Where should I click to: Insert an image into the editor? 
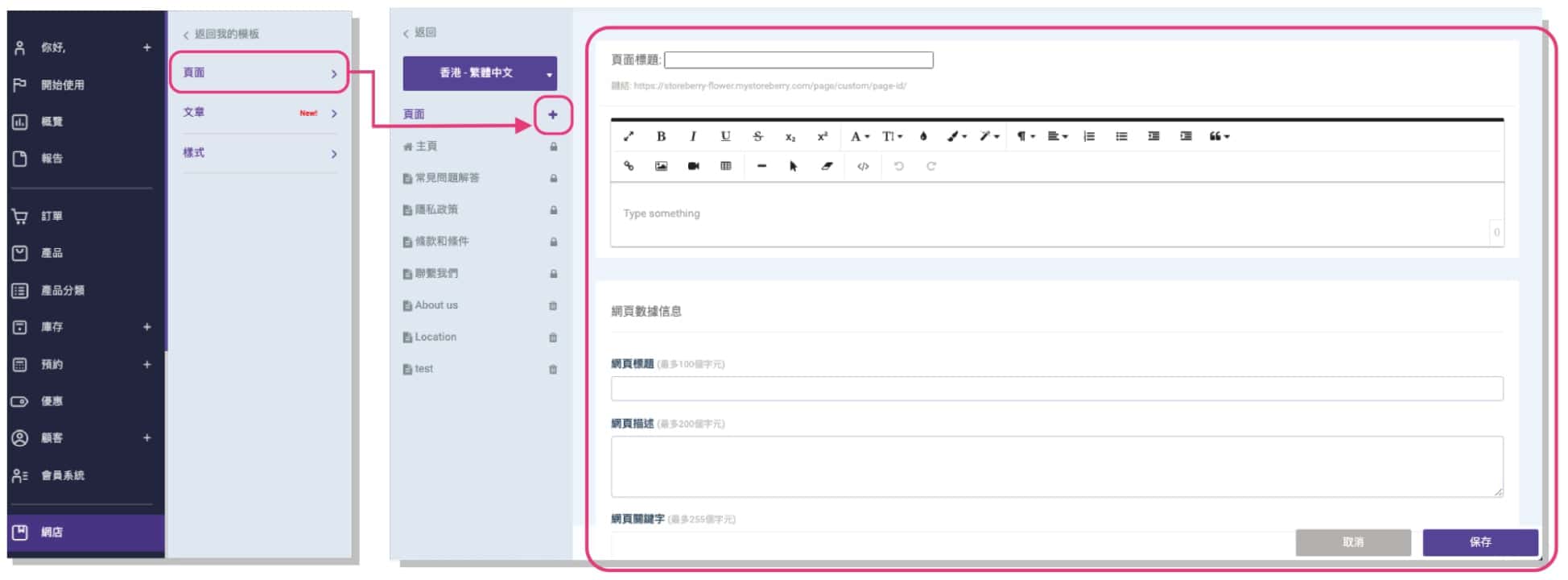pyautogui.click(x=661, y=166)
